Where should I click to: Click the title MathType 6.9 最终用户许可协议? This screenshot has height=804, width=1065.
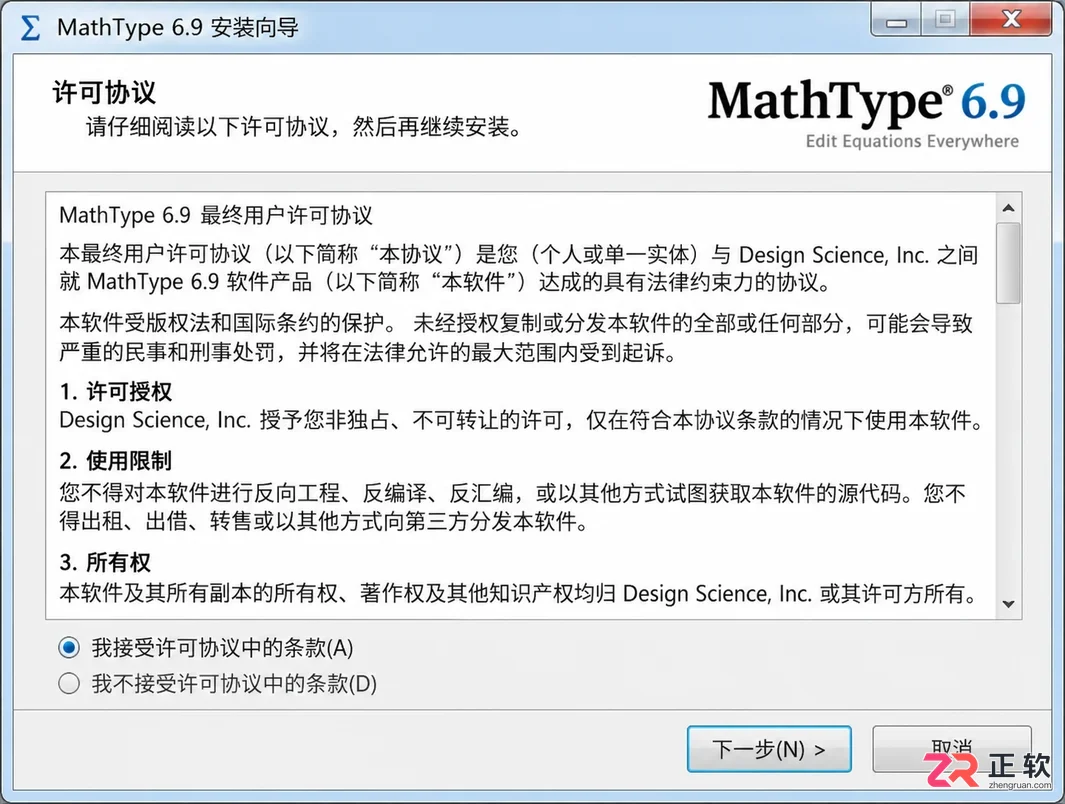point(216,215)
